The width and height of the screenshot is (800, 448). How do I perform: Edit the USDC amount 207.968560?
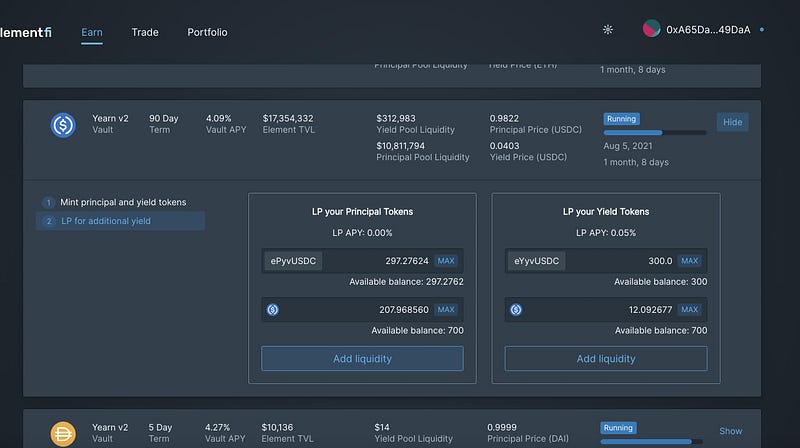[404, 310]
